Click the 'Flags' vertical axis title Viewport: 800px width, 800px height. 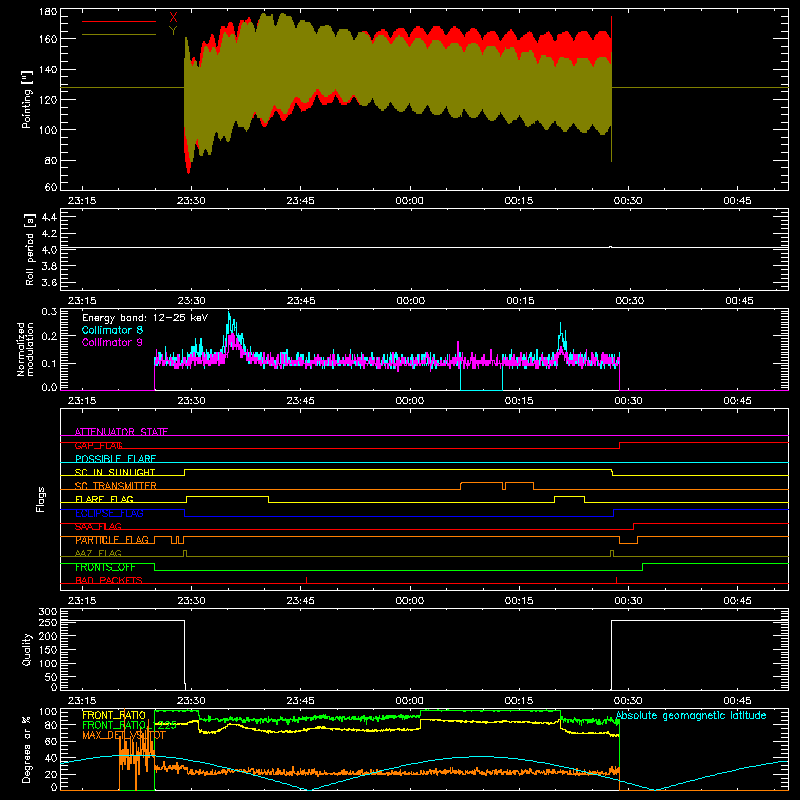41,499
